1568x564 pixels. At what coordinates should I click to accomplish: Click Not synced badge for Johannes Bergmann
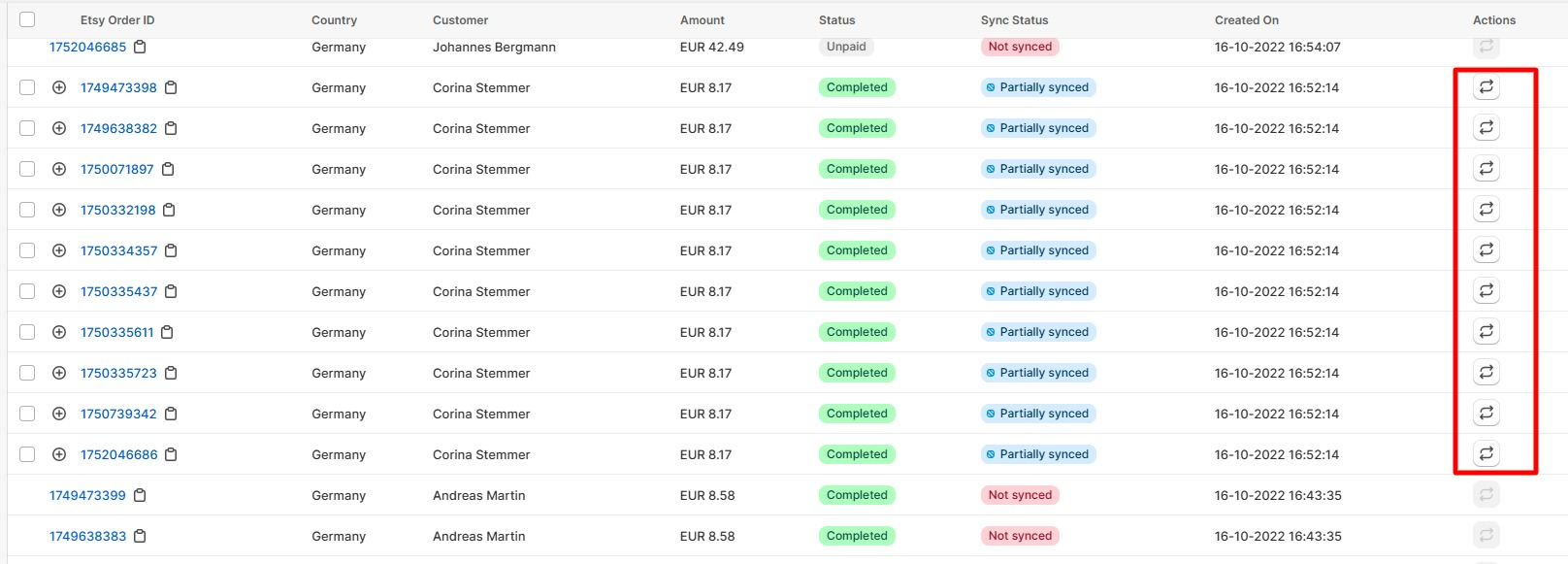click(x=1020, y=47)
